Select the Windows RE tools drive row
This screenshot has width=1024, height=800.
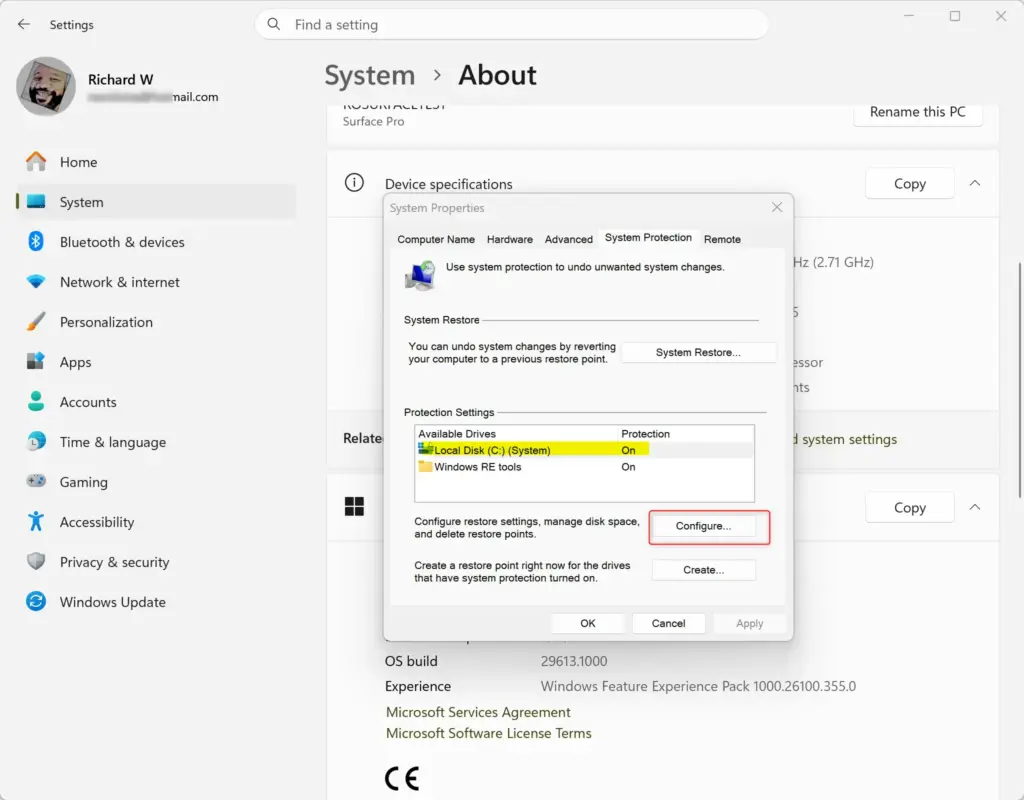[x=584, y=467]
